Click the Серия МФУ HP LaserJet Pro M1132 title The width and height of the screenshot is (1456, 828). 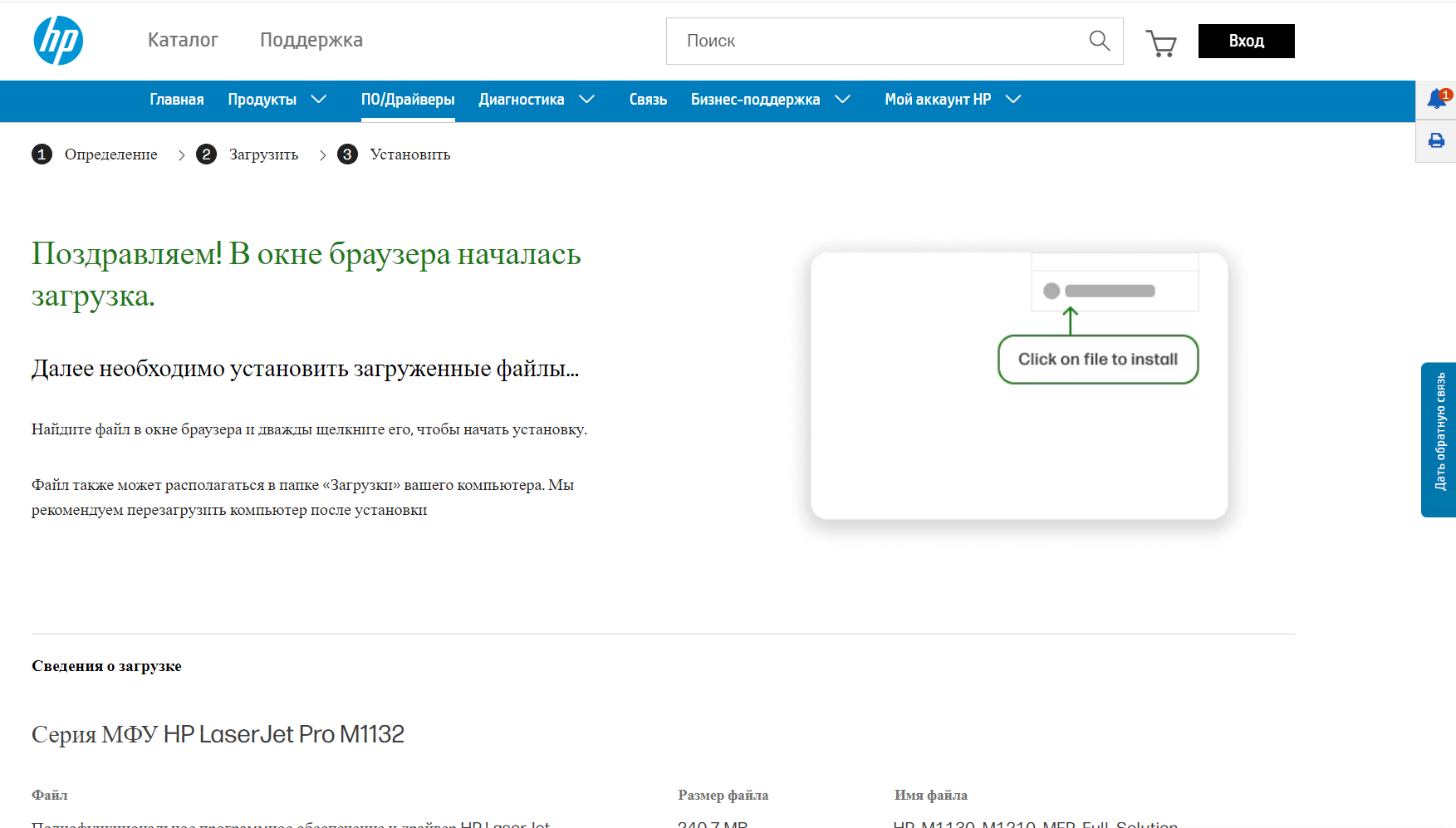tap(218, 734)
